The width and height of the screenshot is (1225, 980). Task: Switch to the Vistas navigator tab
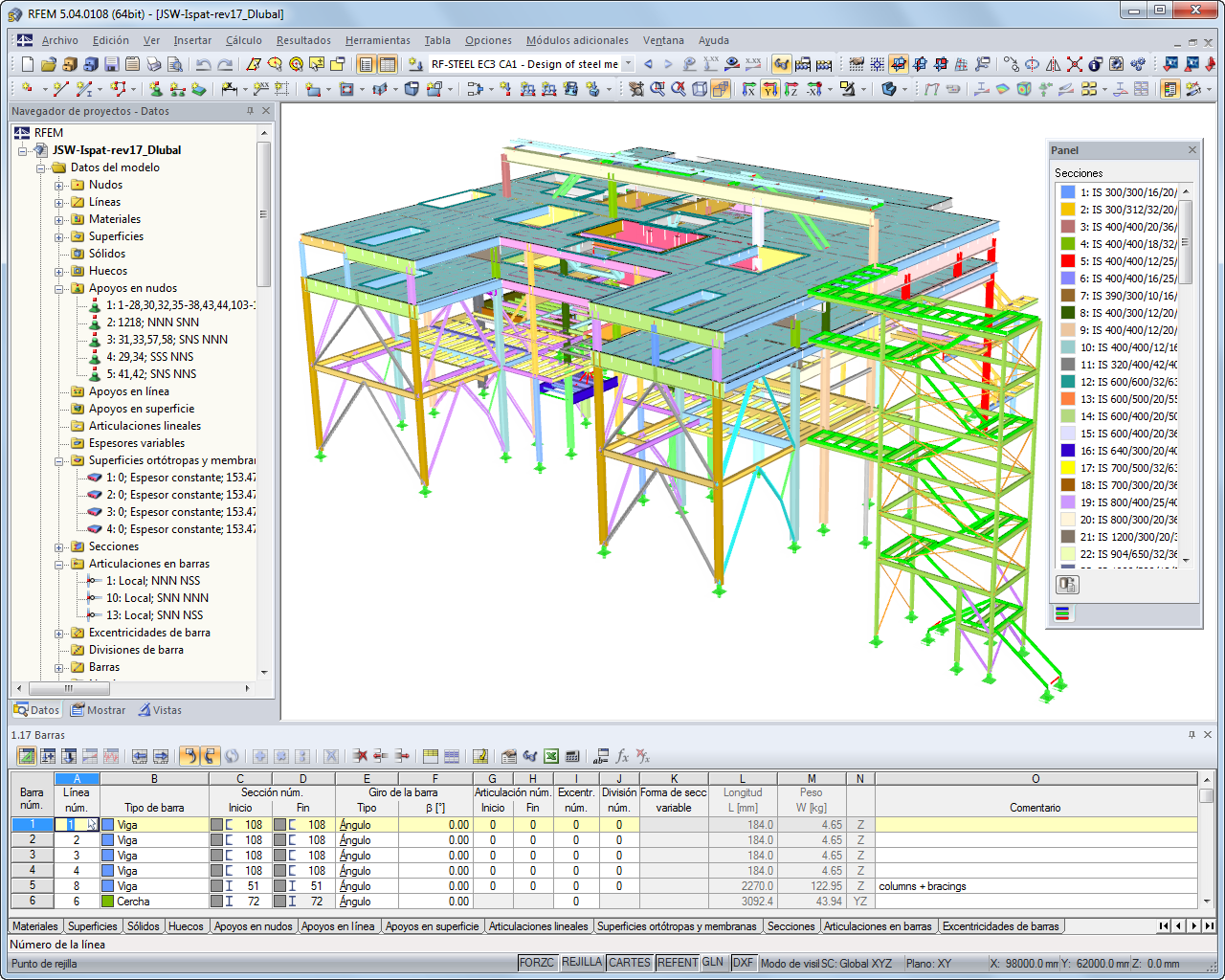[x=160, y=710]
